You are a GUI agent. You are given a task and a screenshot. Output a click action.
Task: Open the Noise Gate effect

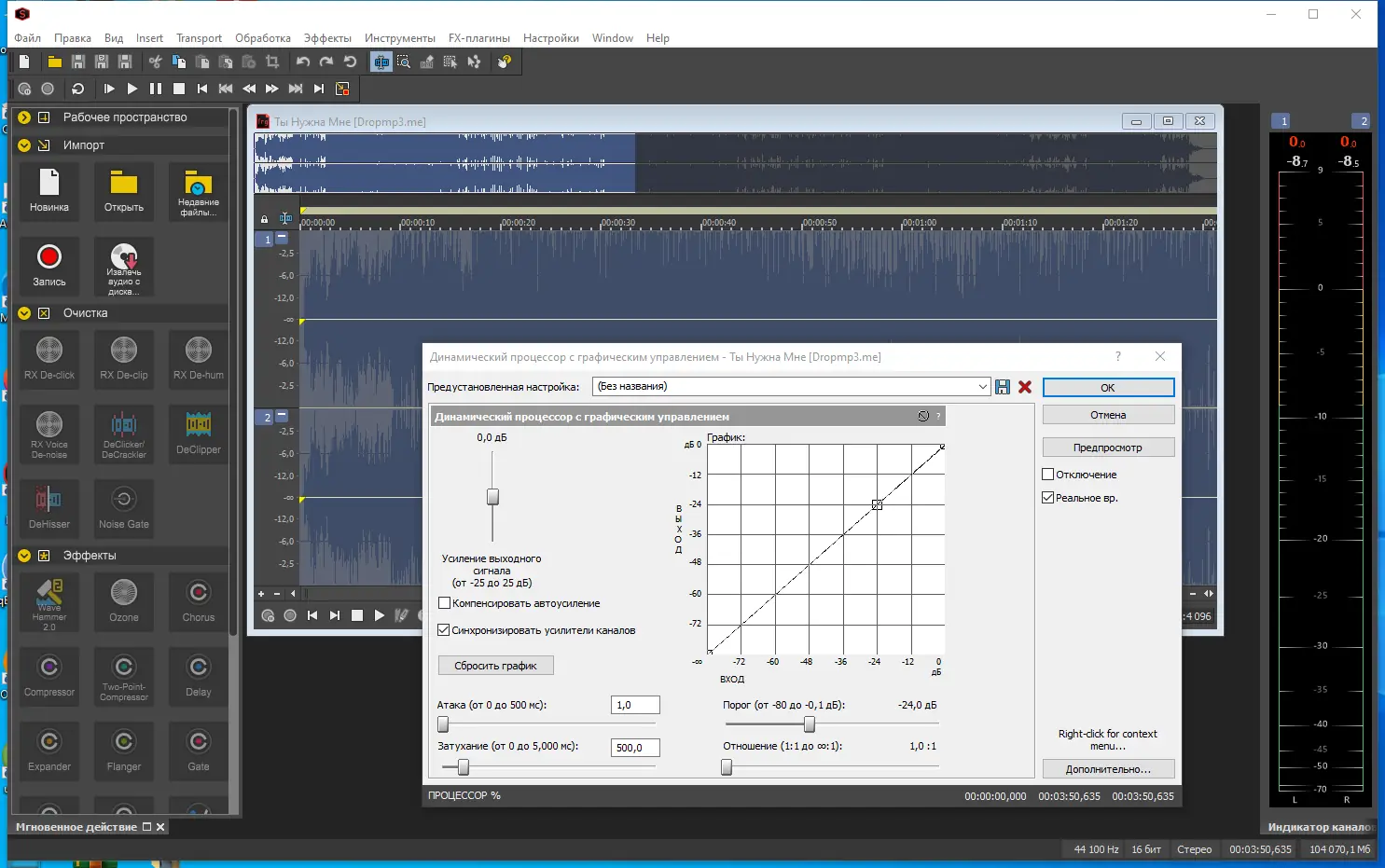124,506
